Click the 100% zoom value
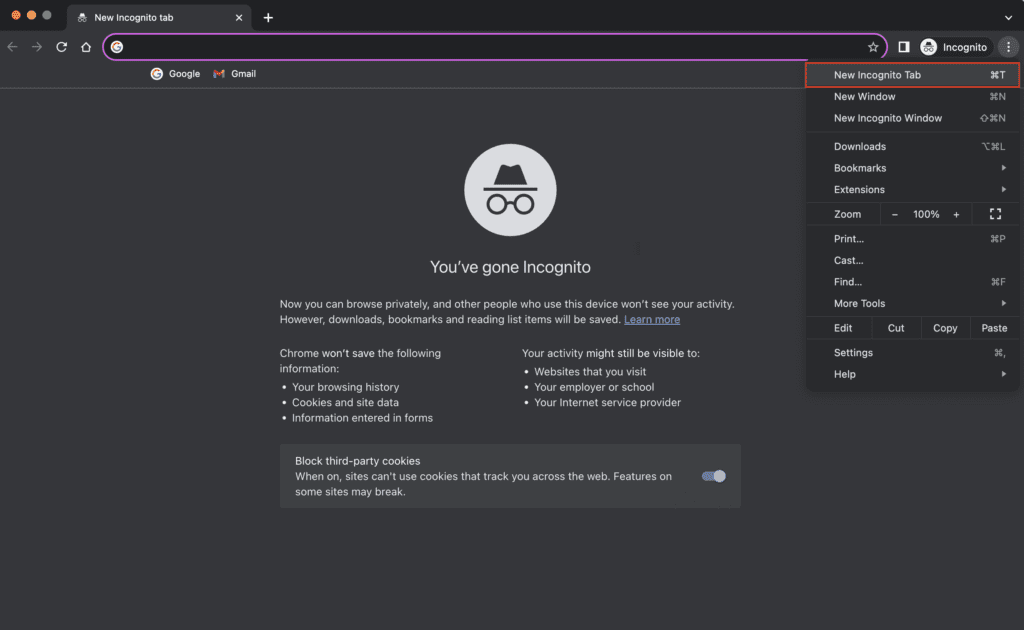The image size is (1024, 630). 926,214
